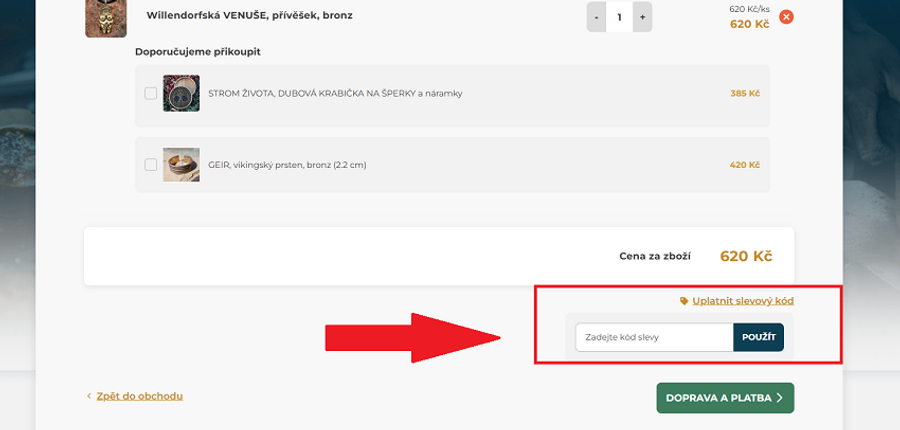Decrease quantity with the minus button

click(x=596, y=17)
